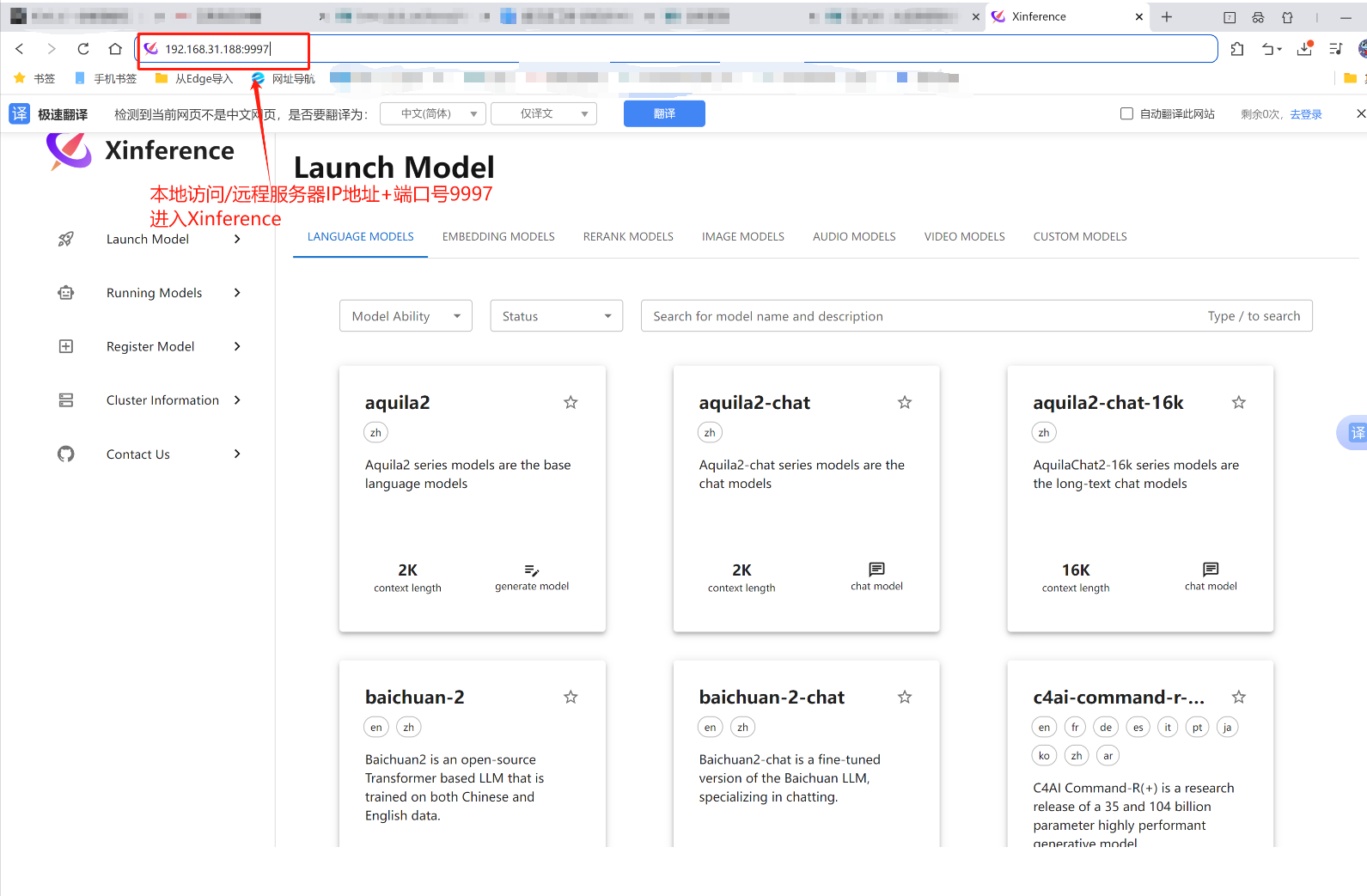Click the browser back arrow
The image size is (1367, 896).
point(20,49)
